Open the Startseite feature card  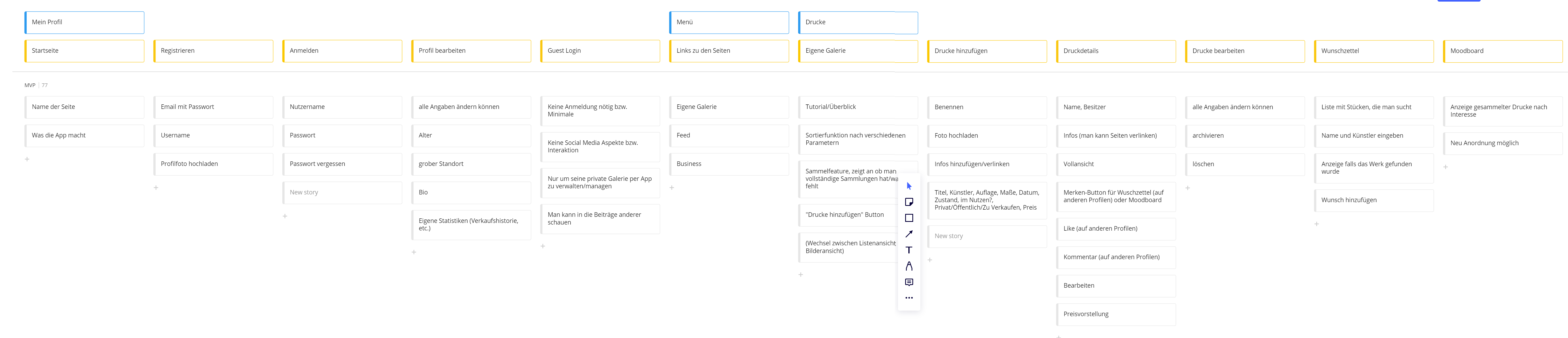tap(84, 51)
